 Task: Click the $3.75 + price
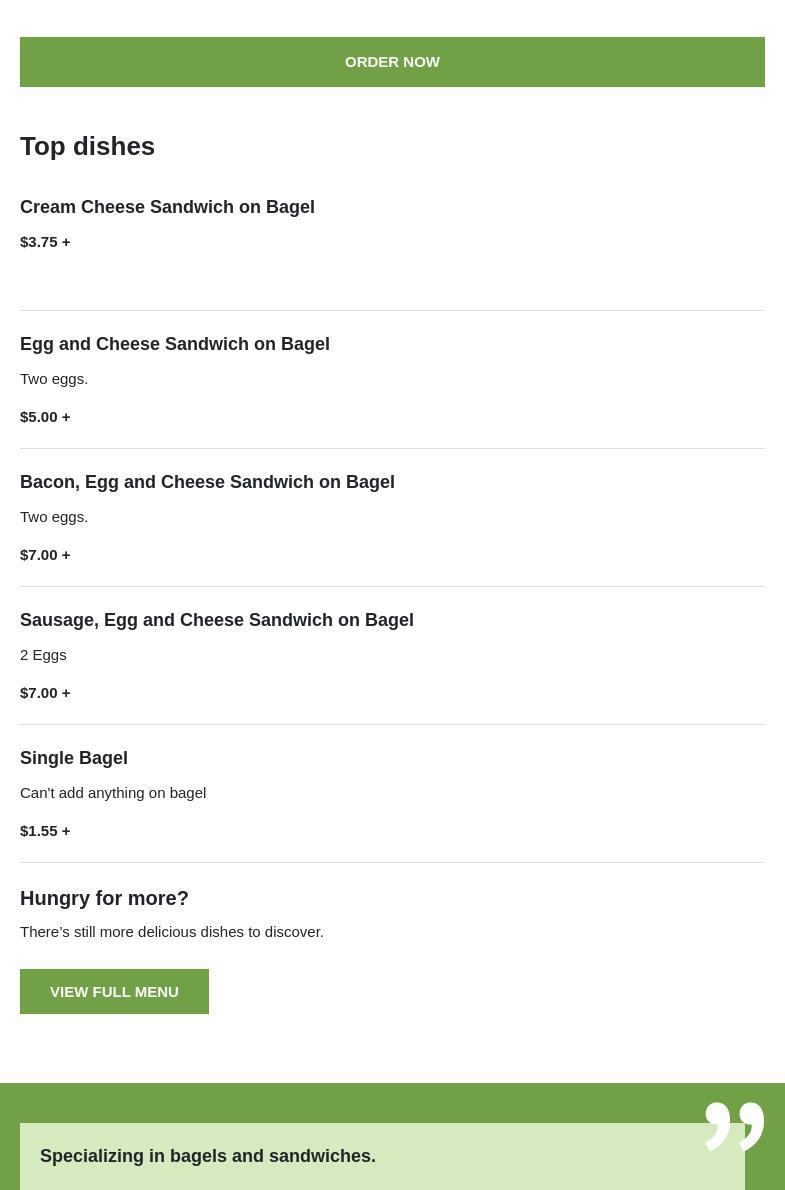coord(45,242)
